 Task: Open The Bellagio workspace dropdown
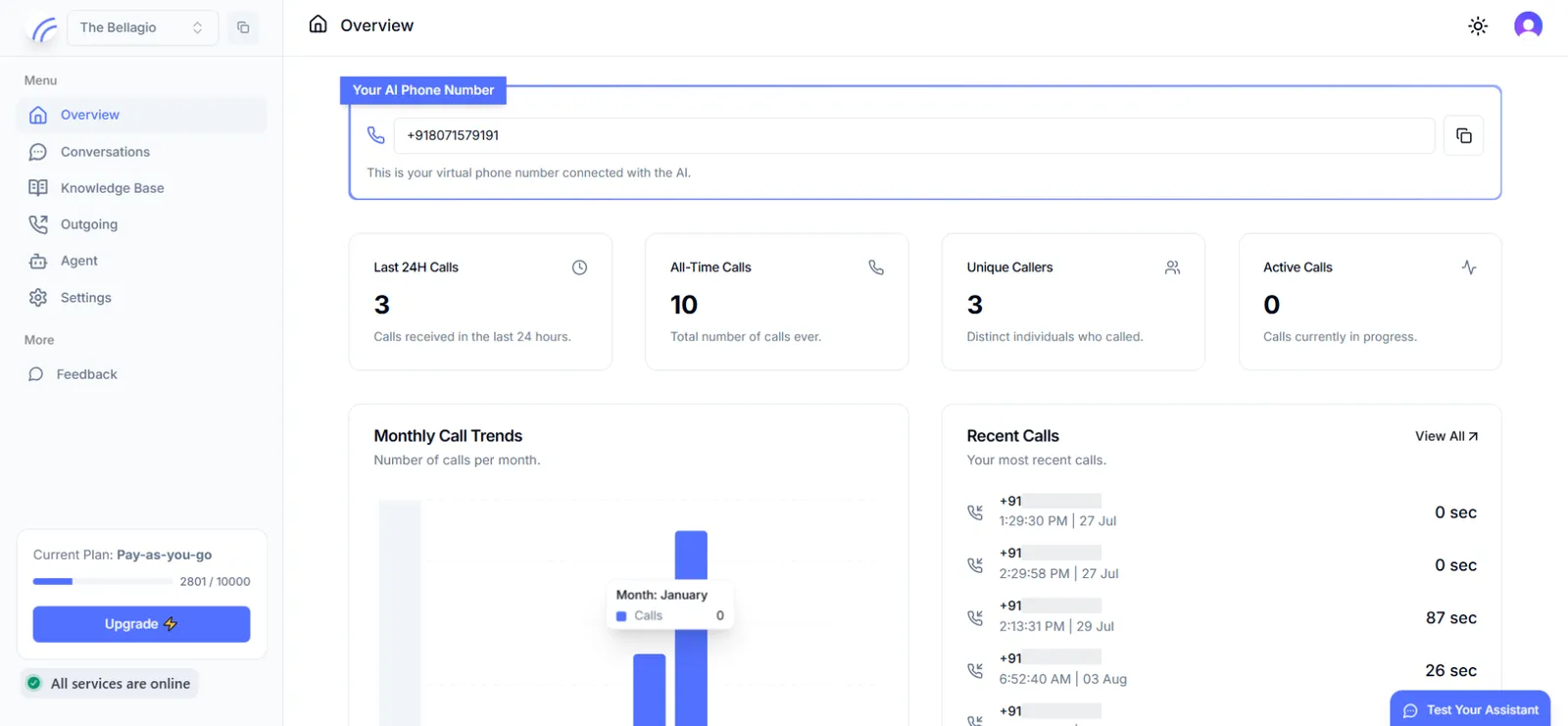[x=142, y=27]
